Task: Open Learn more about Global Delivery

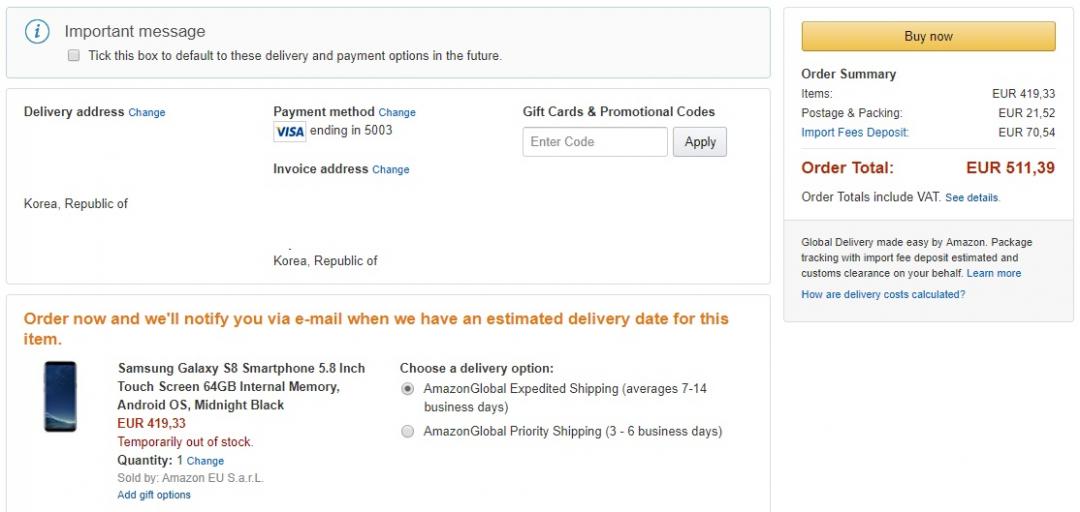Action: coord(994,273)
